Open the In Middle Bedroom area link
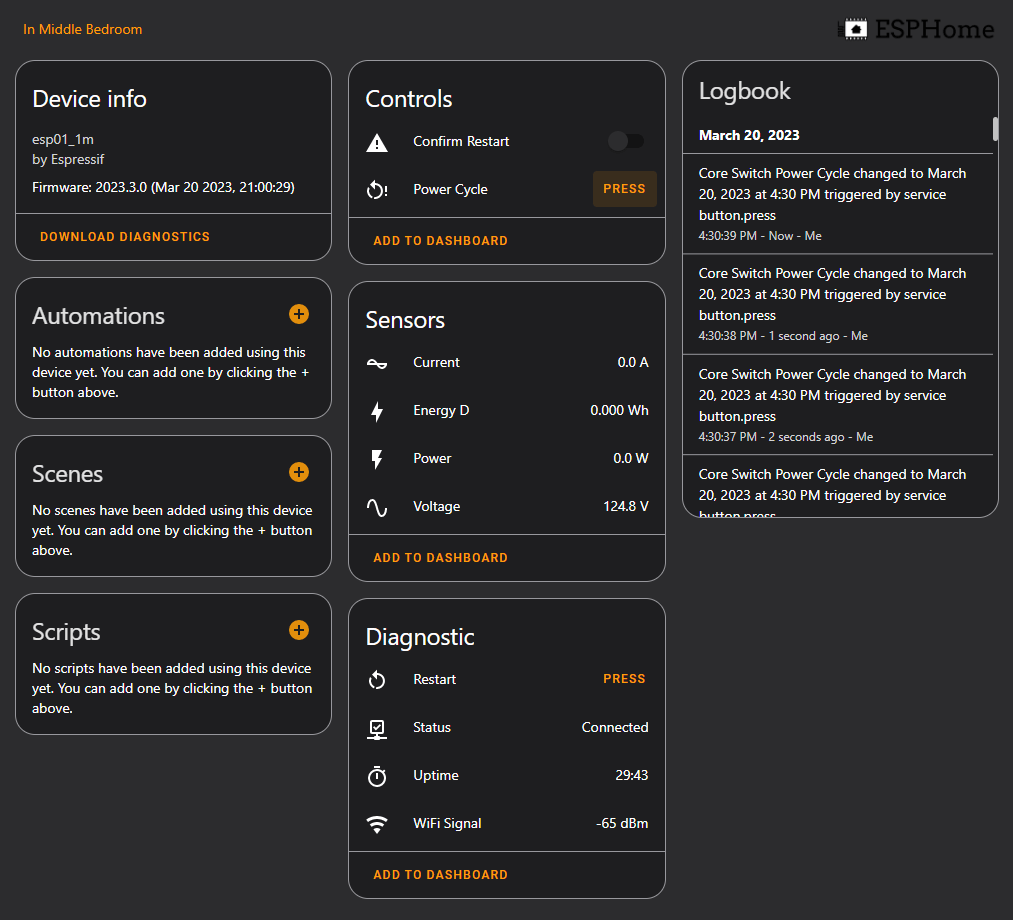The image size is (1013, 920). [83, 29]
